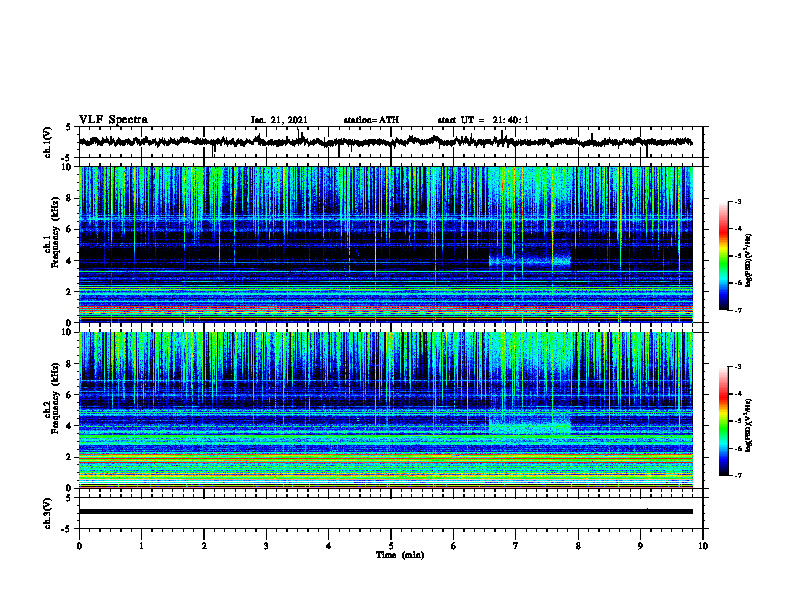Click the "-3" label on ch.1 color bar

(x=737, y=202)
